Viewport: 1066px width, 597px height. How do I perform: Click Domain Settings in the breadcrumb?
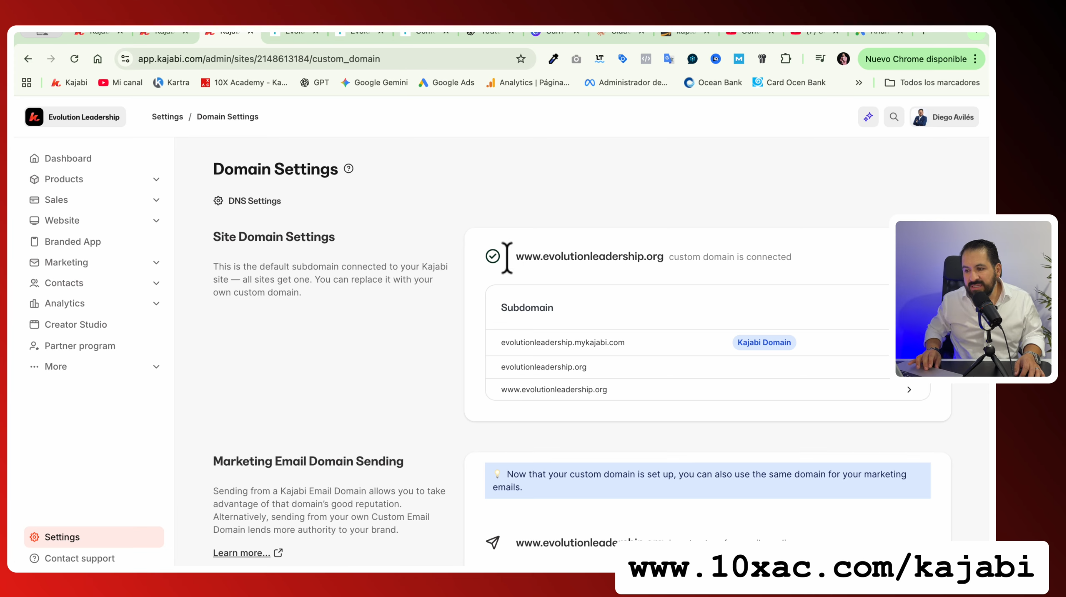(x=228, y=117)
